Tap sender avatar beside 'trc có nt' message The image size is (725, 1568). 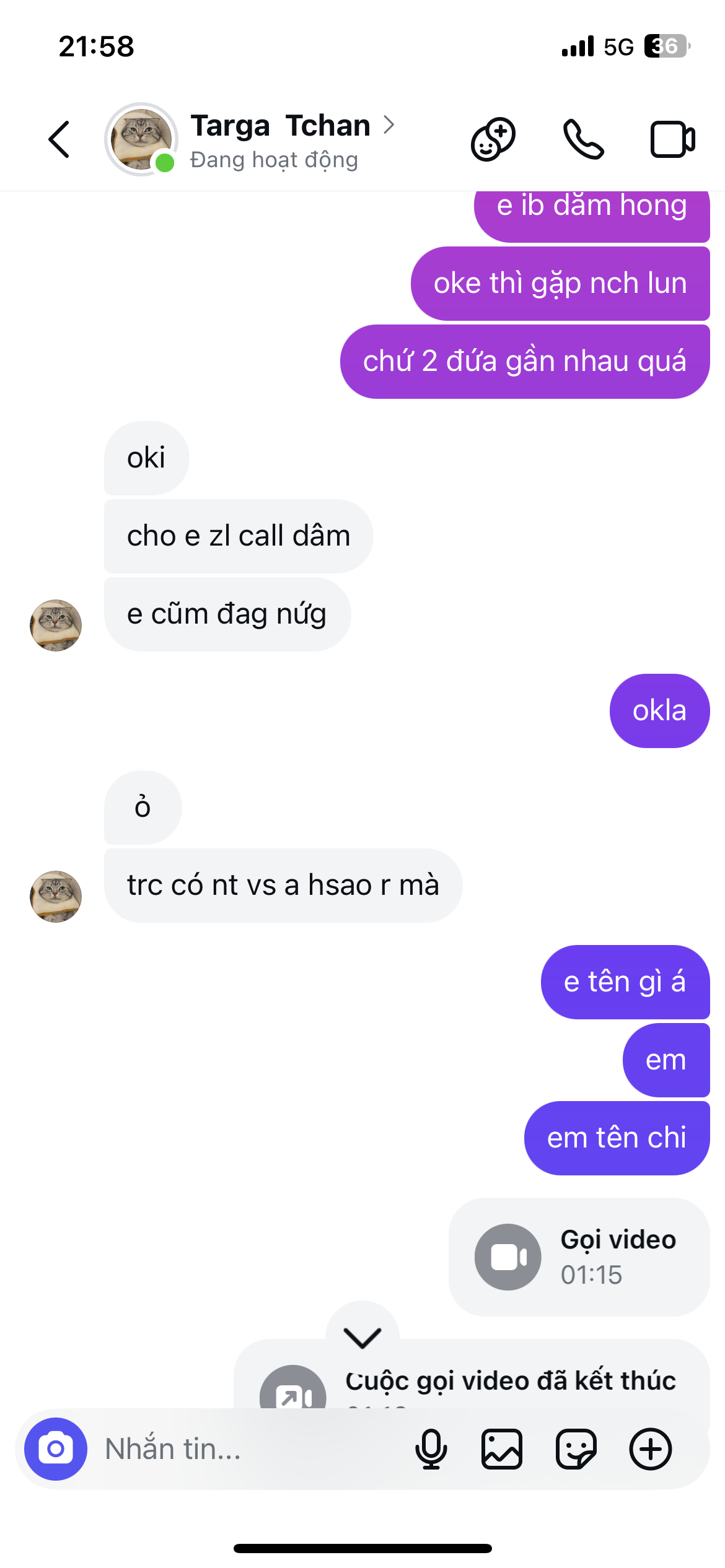click(56, 896)
